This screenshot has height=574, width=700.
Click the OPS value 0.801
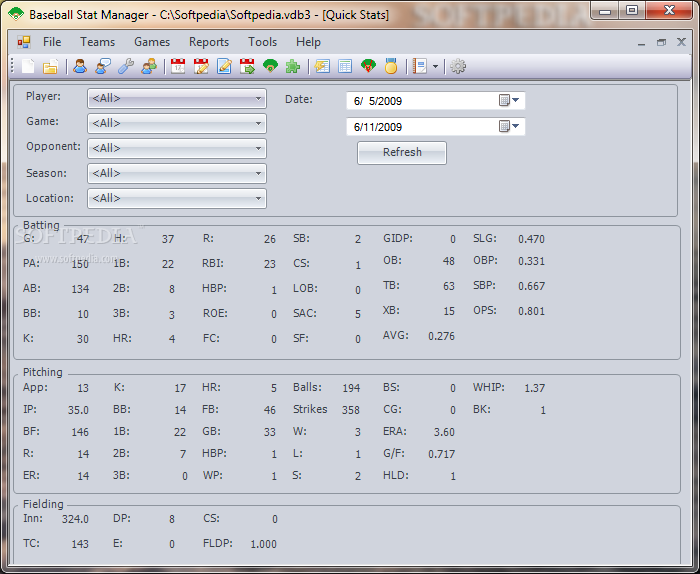coord(531,311)
